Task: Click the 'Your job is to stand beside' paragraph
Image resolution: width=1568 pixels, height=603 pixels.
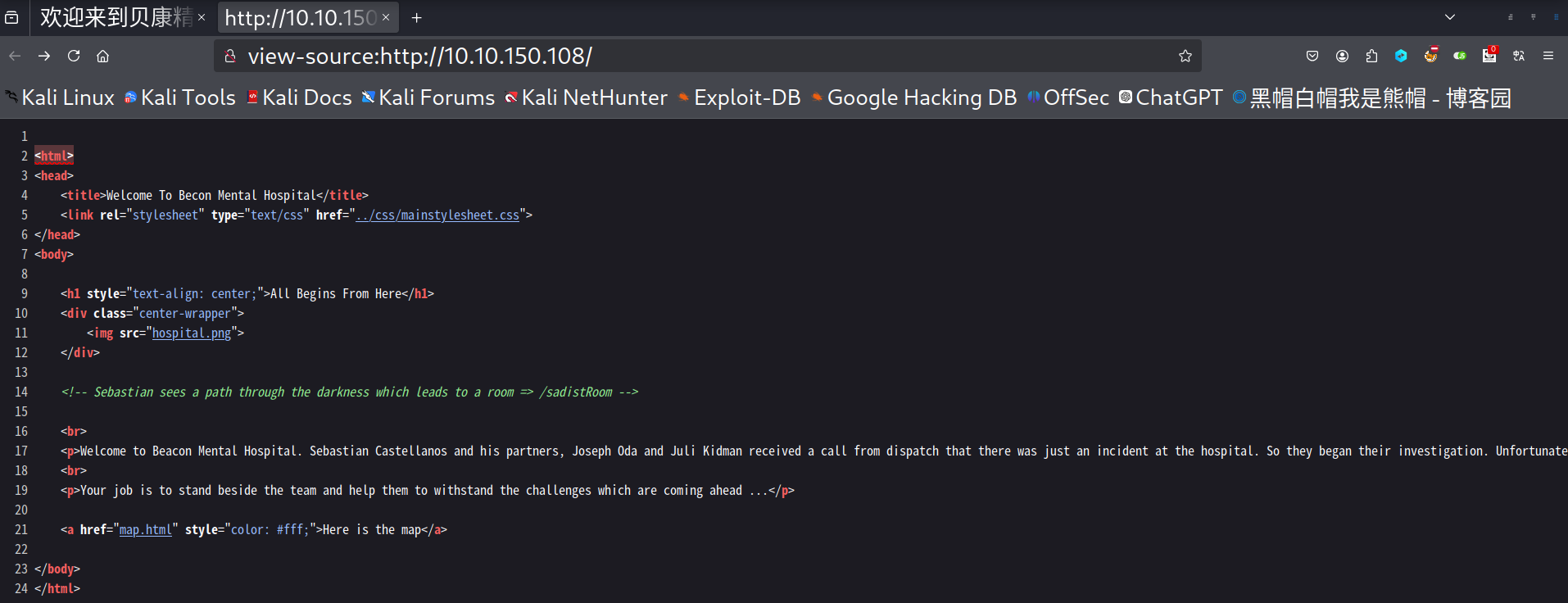Action: tap(426, 490)
